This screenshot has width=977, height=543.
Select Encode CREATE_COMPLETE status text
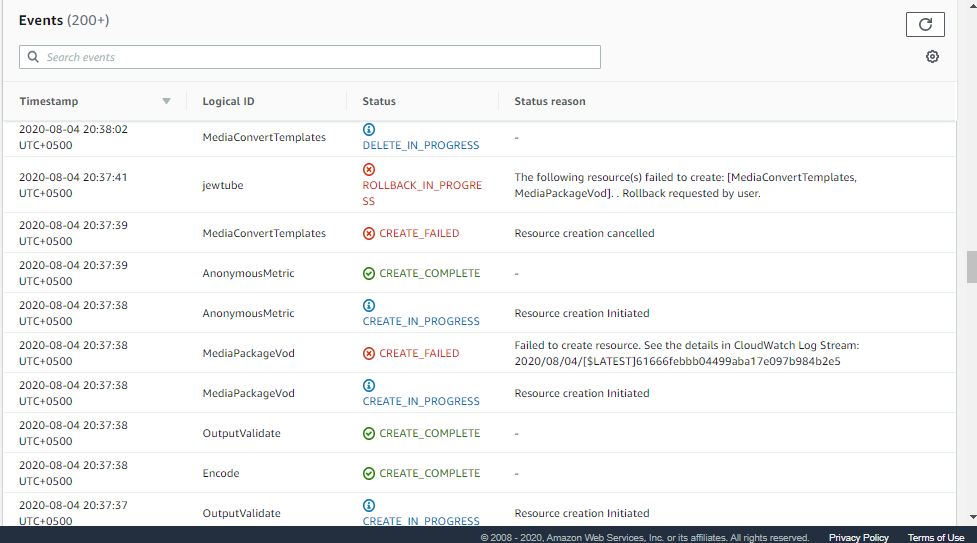click(429, 473)
